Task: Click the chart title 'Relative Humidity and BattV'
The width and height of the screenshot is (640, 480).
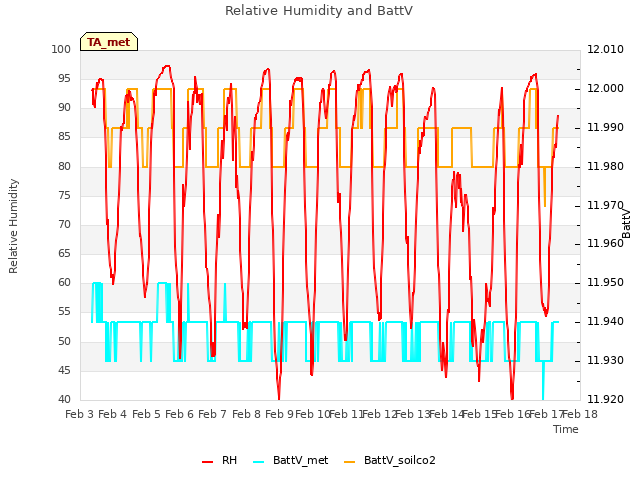Action: (x=319, y=11)
